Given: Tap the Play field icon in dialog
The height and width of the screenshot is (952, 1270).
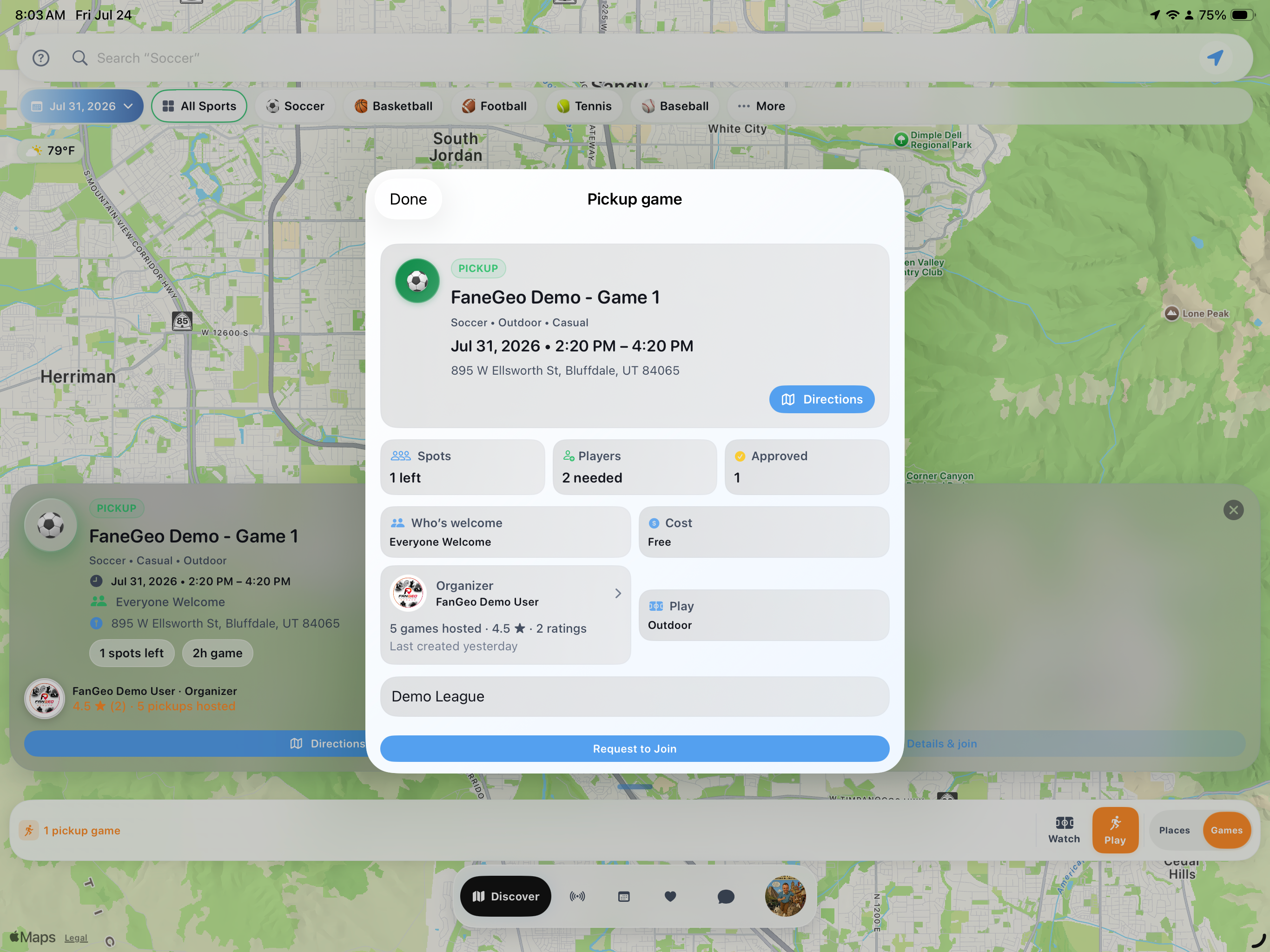Looking at the screenshot, I should point(656,606).
